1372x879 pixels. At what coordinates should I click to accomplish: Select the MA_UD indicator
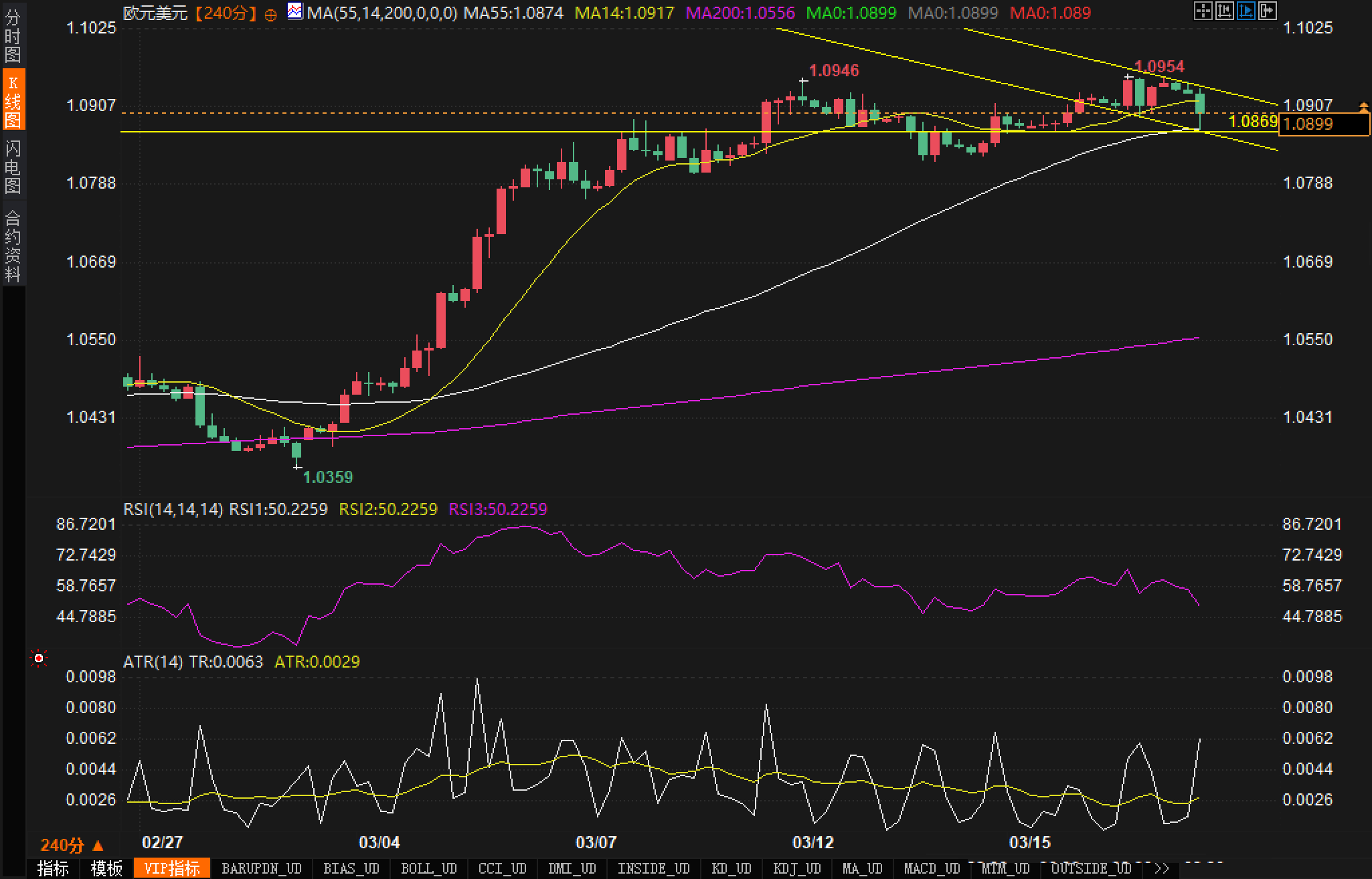coord(863,869)
